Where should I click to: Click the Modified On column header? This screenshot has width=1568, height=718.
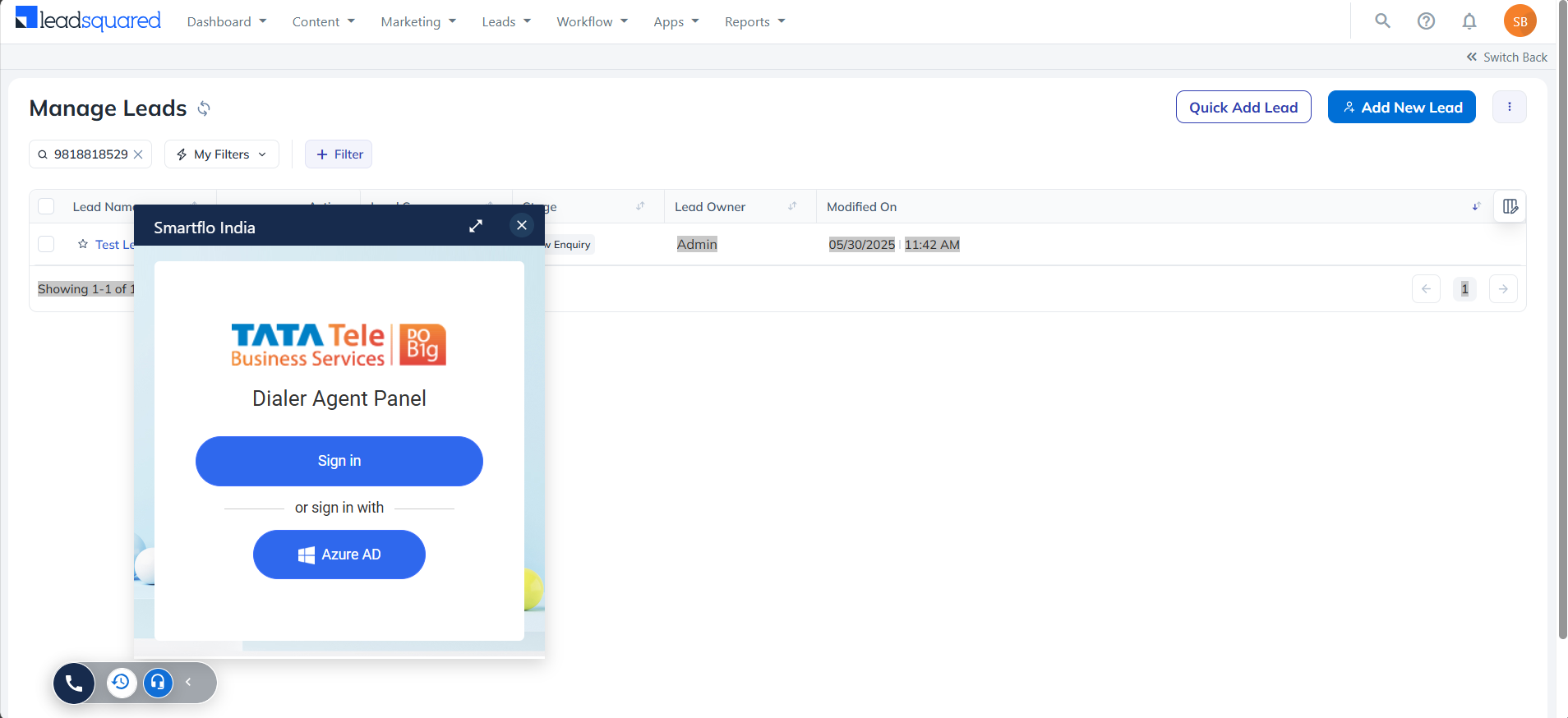point(861,207)
